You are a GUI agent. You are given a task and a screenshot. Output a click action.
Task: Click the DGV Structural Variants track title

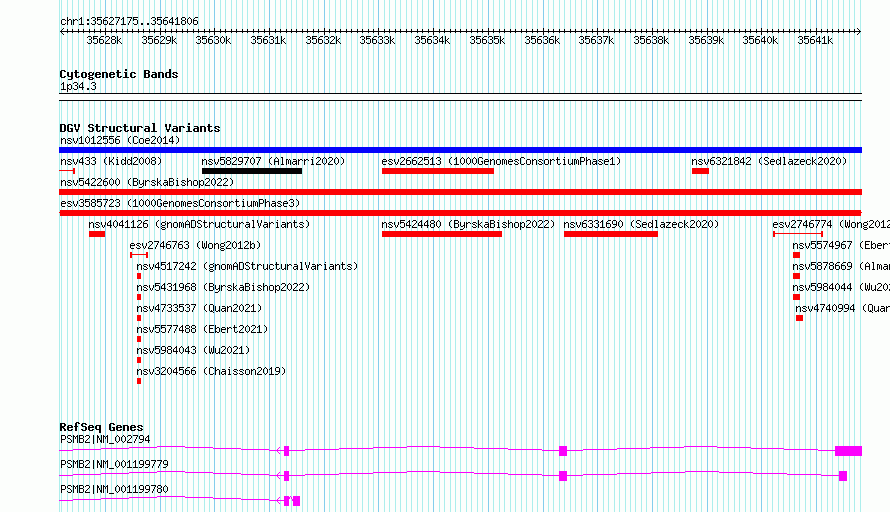[x=140, y=128]
